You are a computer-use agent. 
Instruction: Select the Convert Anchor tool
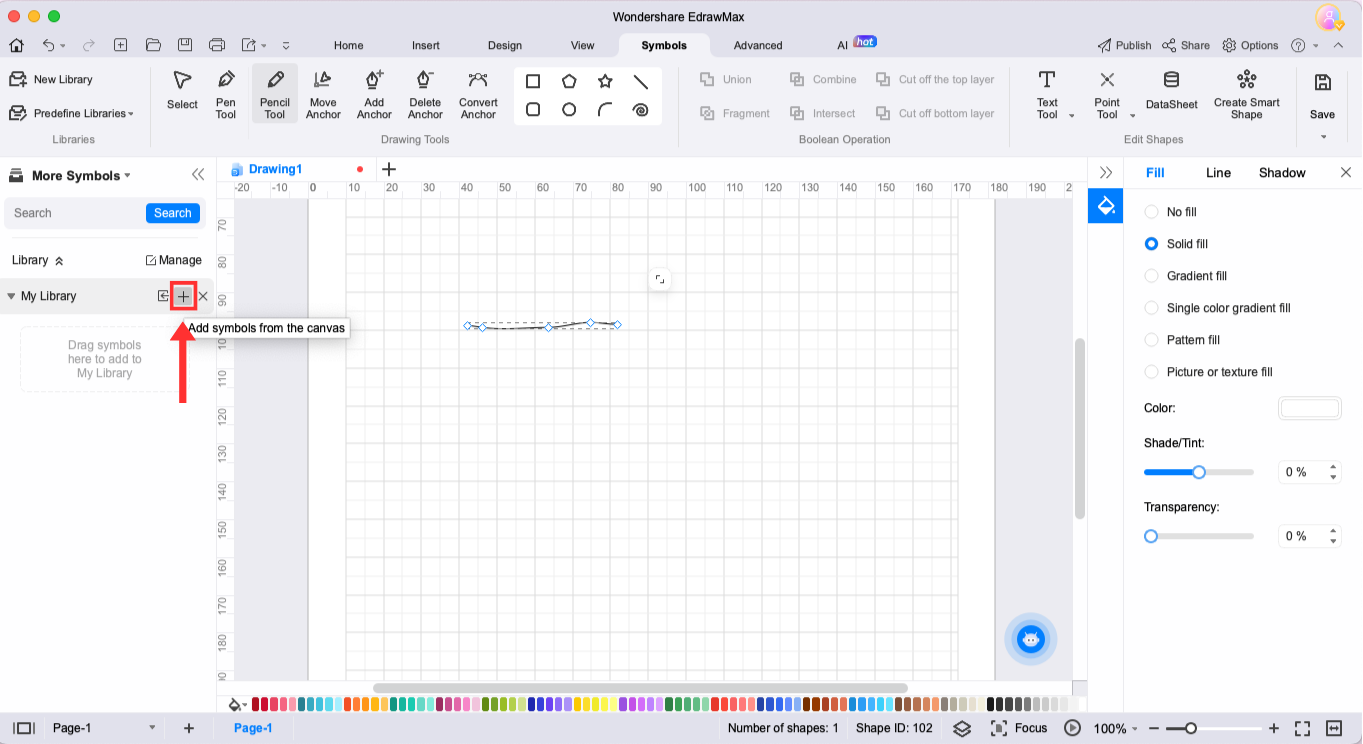tap(478, 94)
